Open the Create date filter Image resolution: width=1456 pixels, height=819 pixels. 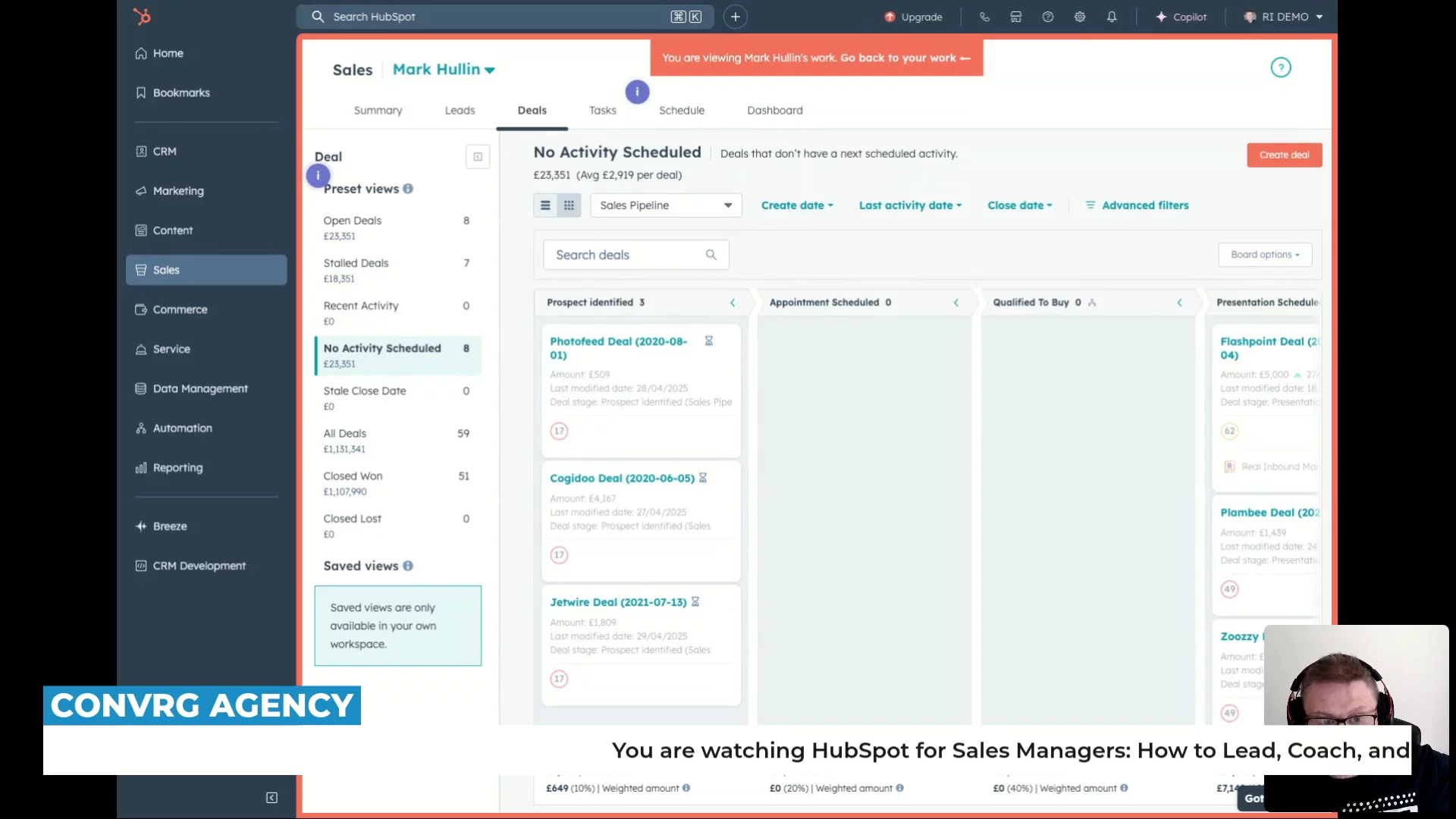[797, 206]
